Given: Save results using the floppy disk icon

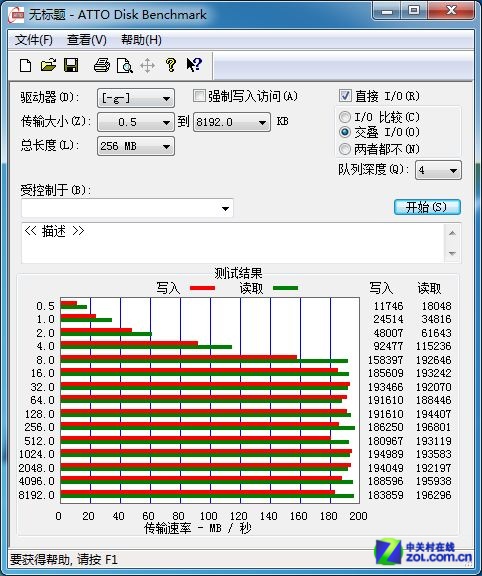Looking at the screenshot, I should point(71,65).
